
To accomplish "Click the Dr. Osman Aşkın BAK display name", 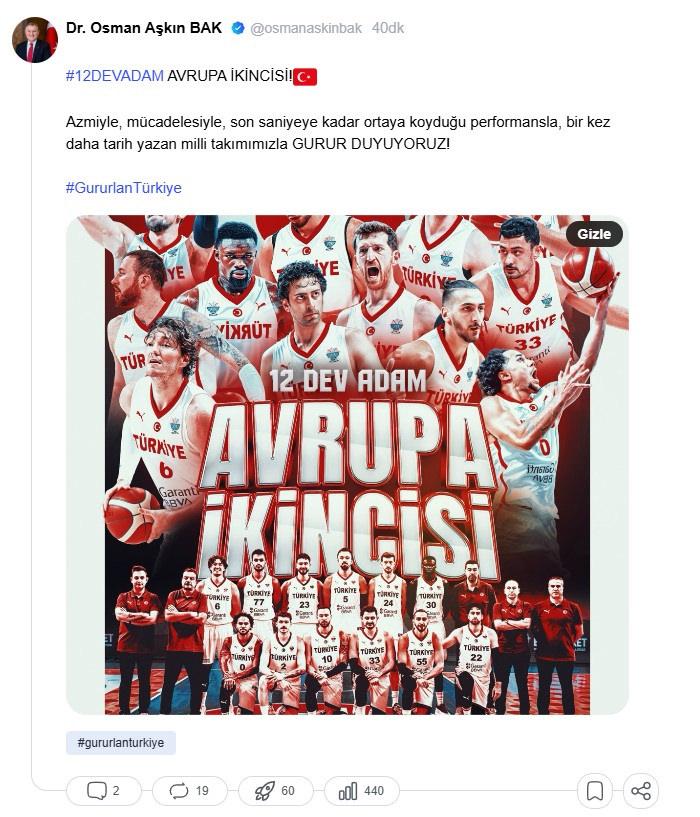I will point(144,28).
